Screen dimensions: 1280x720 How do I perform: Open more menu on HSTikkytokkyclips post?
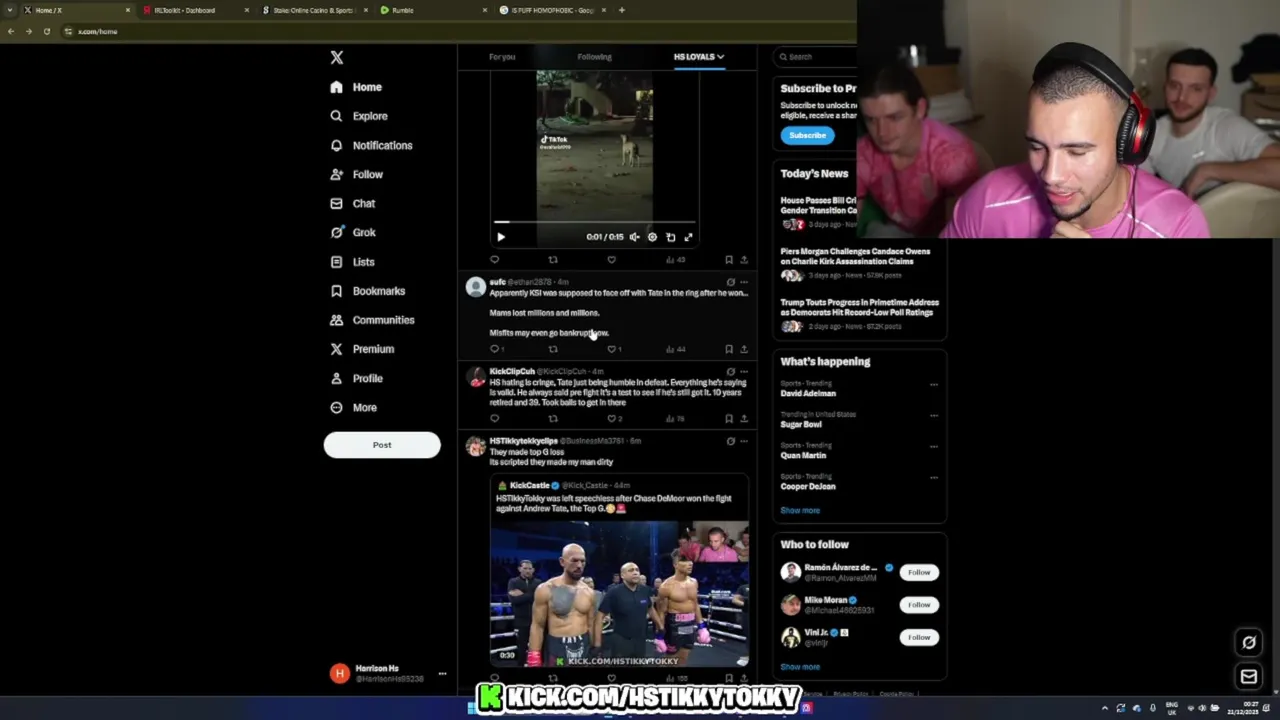click(x=743, y=441)
